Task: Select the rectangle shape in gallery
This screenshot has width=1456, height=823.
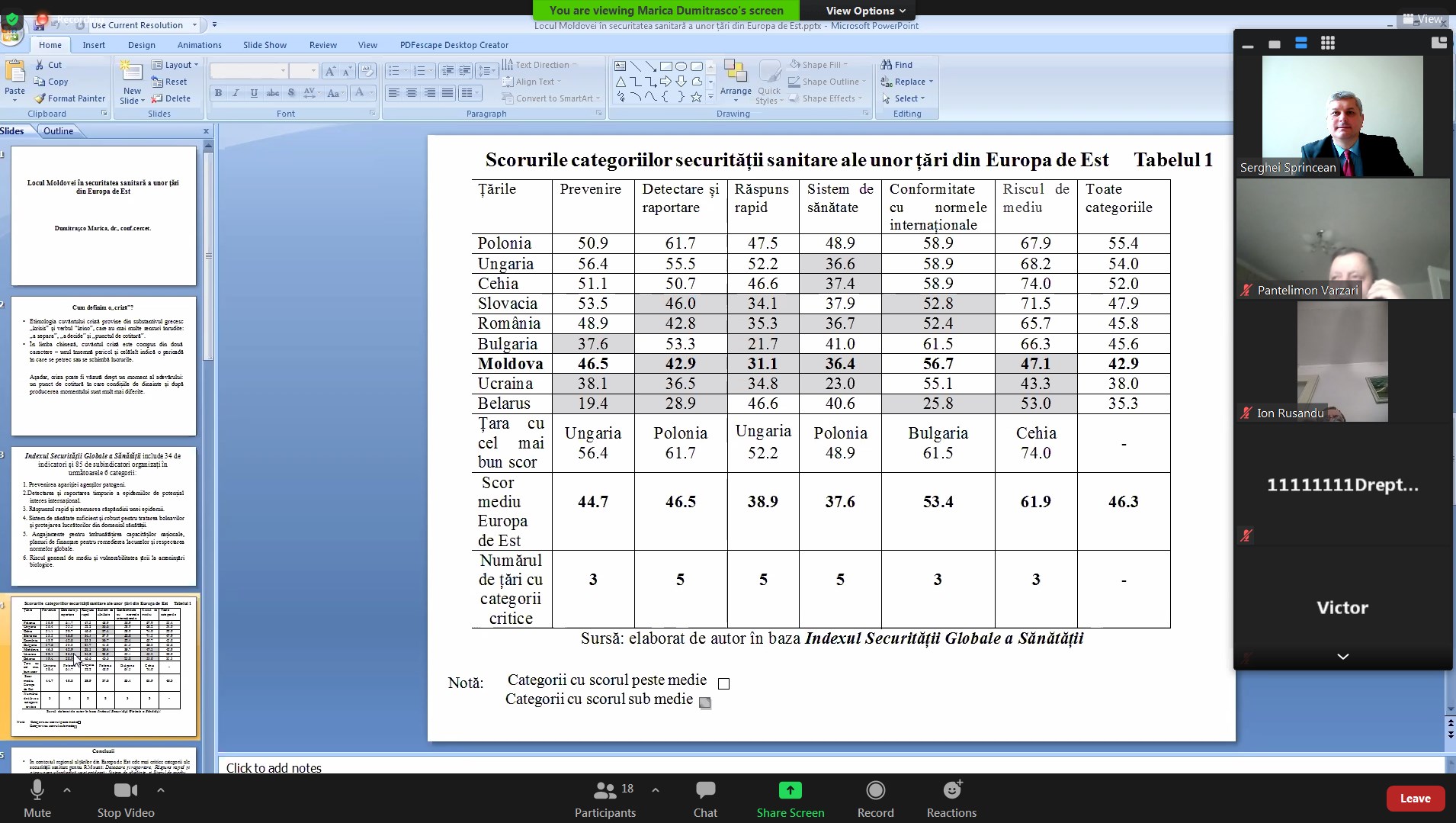Action: tap(665, 66)
